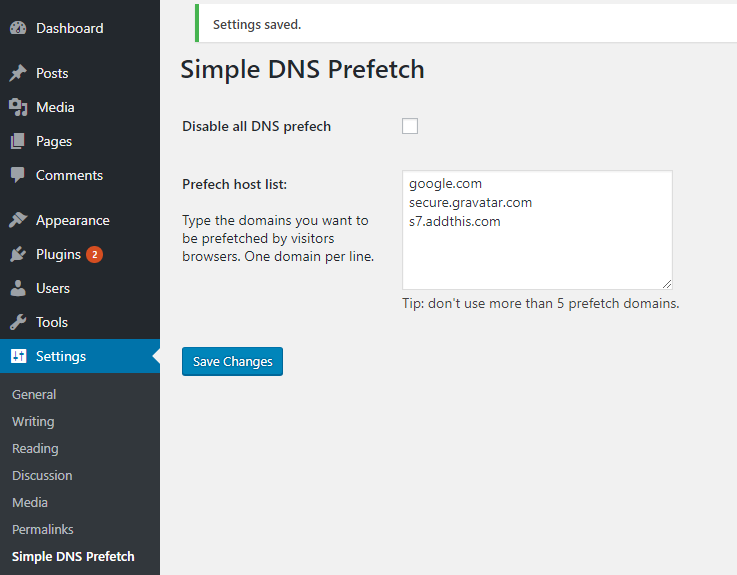This screenshot has height=575, width=737.
Task: Click the Comments speech bubble icon
Action: click(x=18, y=175)
